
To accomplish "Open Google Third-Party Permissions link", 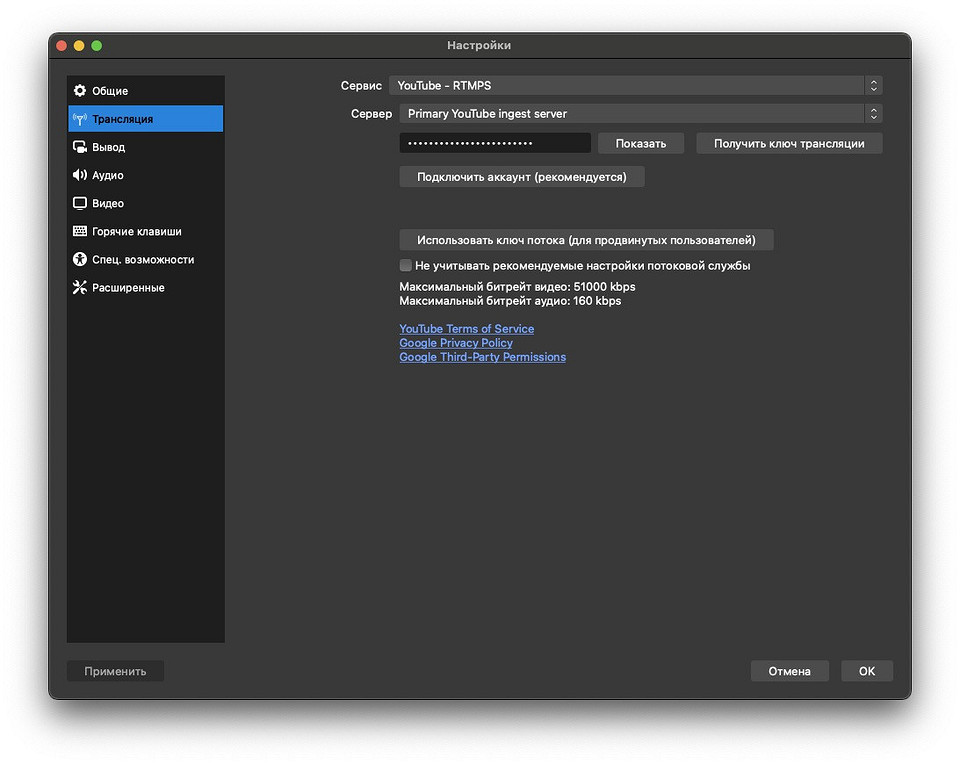I will (x=482, y=357).
